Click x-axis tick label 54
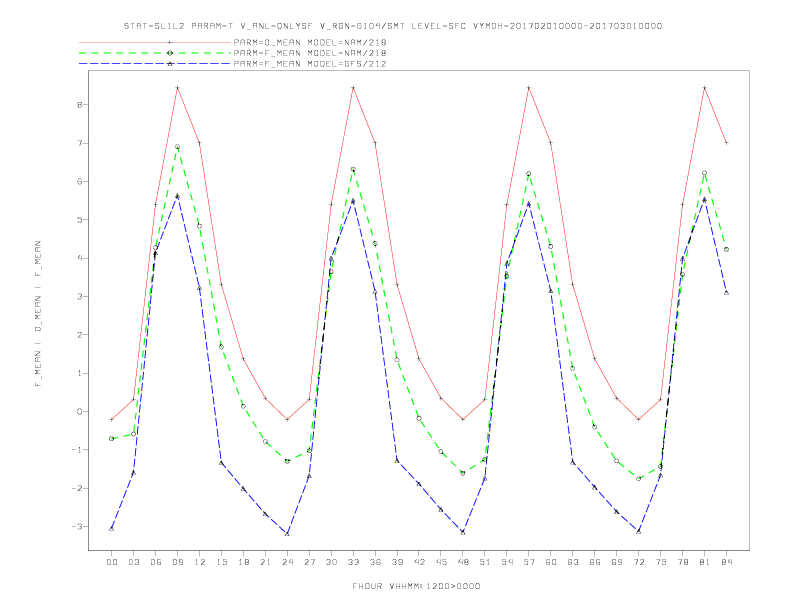Screen dimensions: 792x612 point(507,562)
